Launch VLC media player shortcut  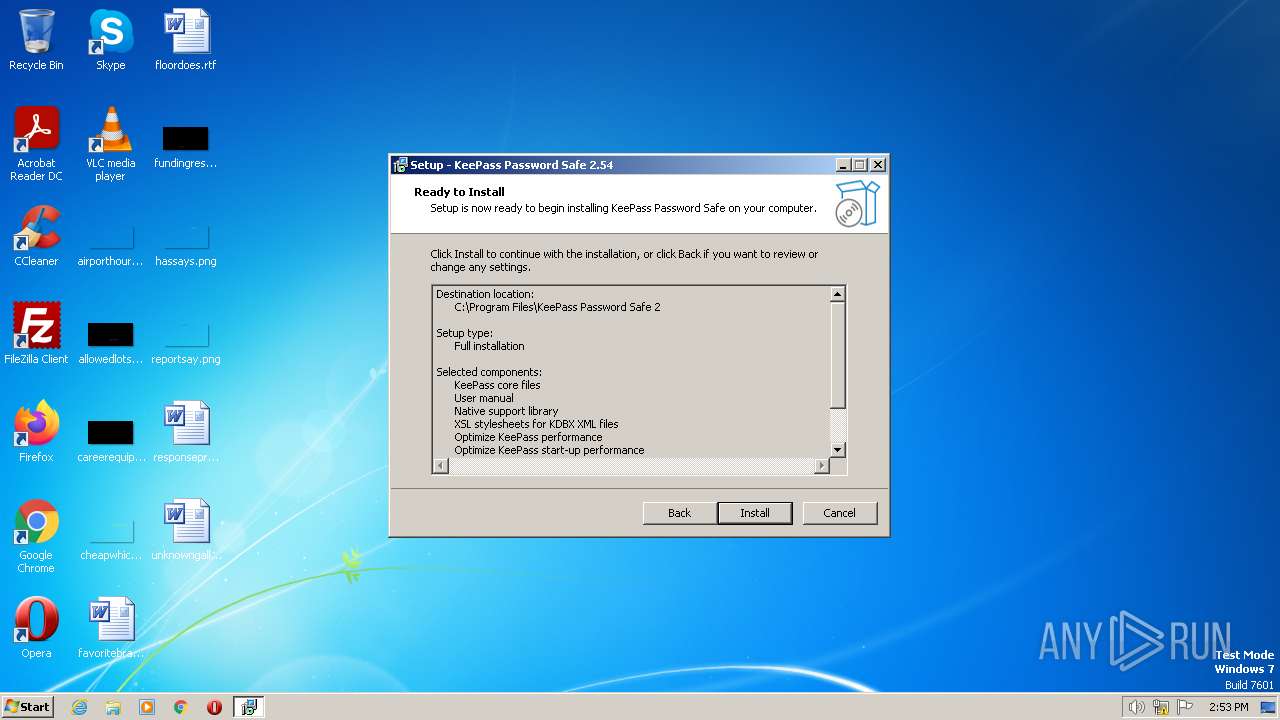[110, 144]
